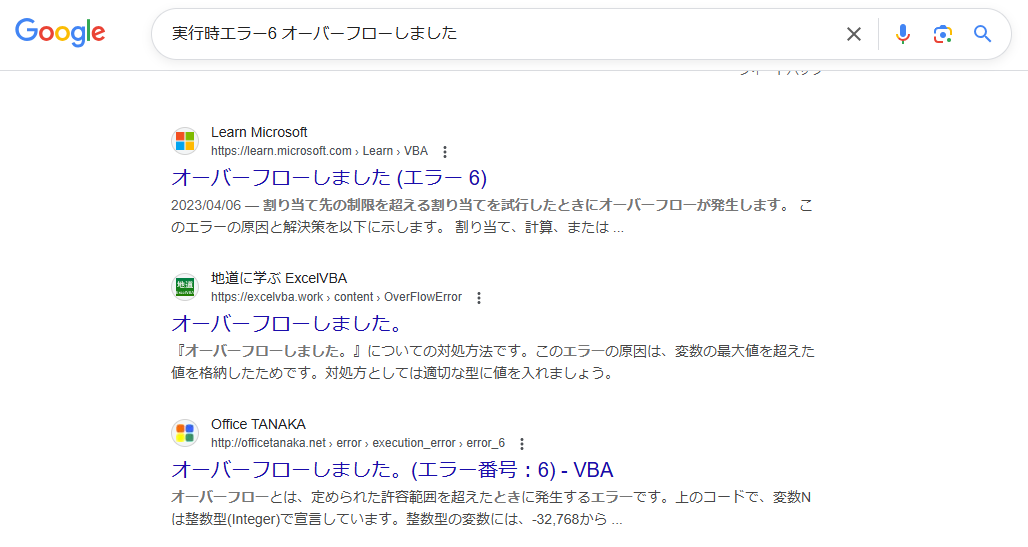This screenshot has width=1028, height=547.
Task: Click the 地道に学ぶ ExcelVBA site name
Action: pos(279,278)
